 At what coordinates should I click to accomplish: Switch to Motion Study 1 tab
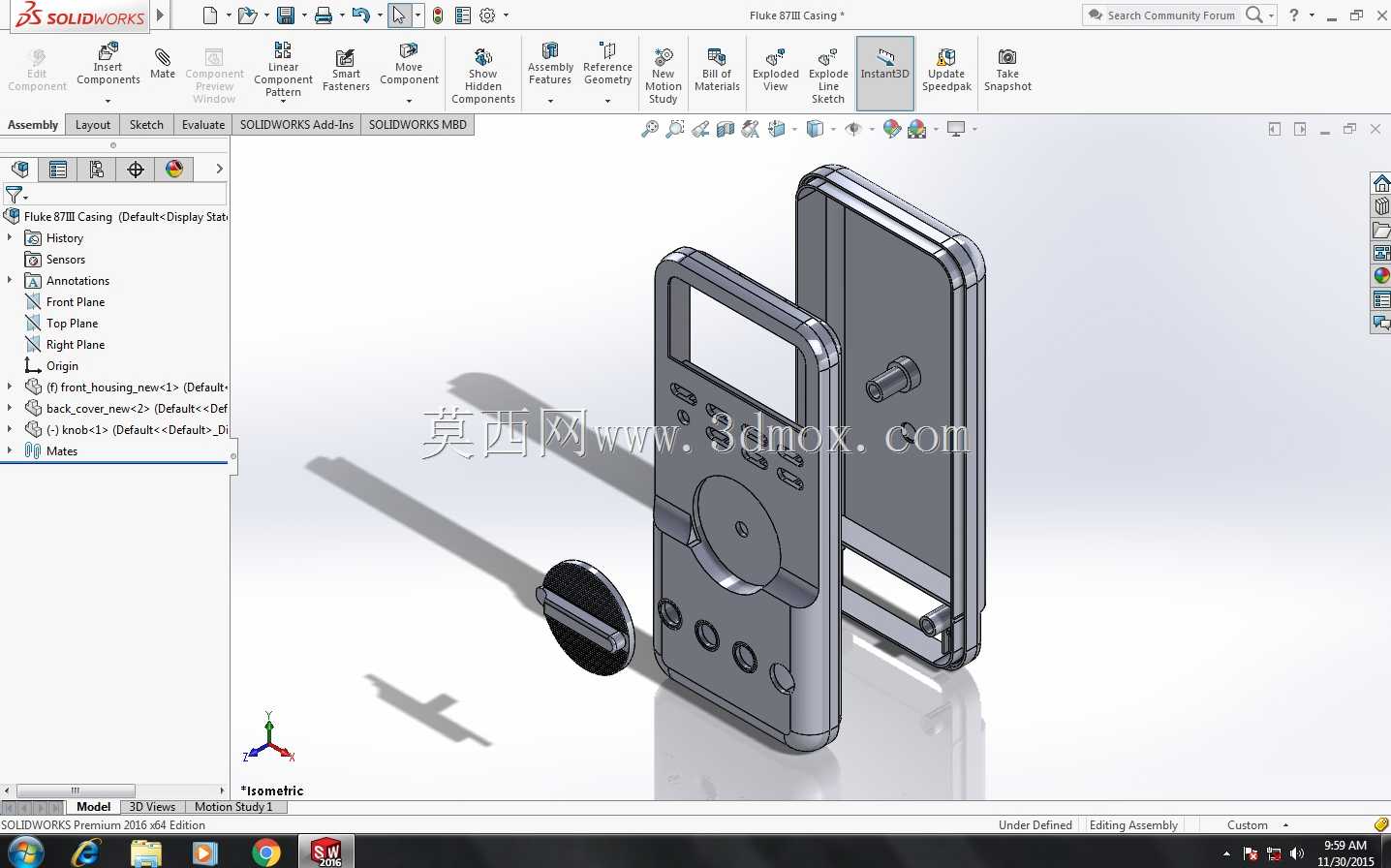[x=233, y=807]
